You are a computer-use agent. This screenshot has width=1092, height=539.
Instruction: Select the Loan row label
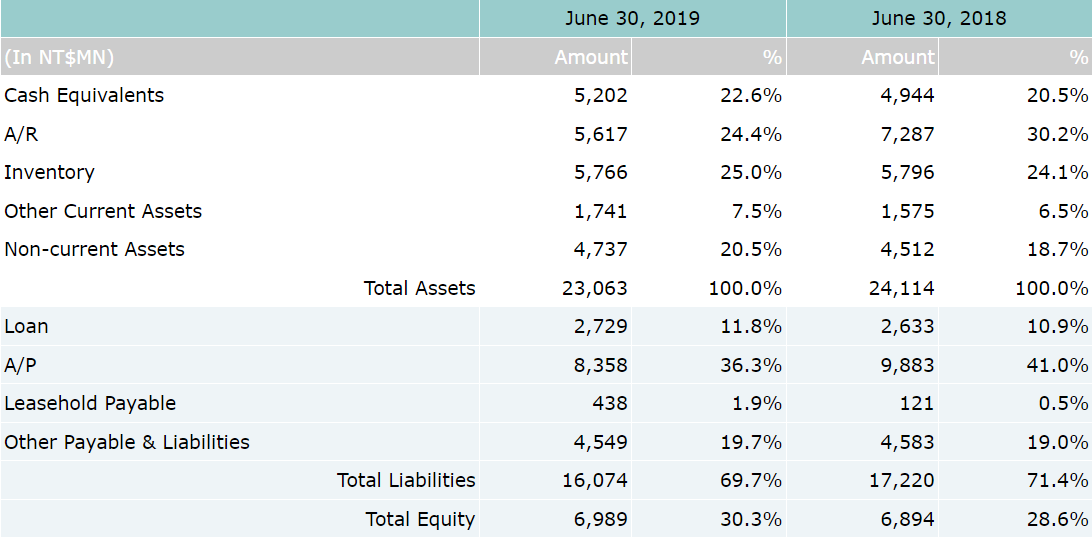point(26,326)
